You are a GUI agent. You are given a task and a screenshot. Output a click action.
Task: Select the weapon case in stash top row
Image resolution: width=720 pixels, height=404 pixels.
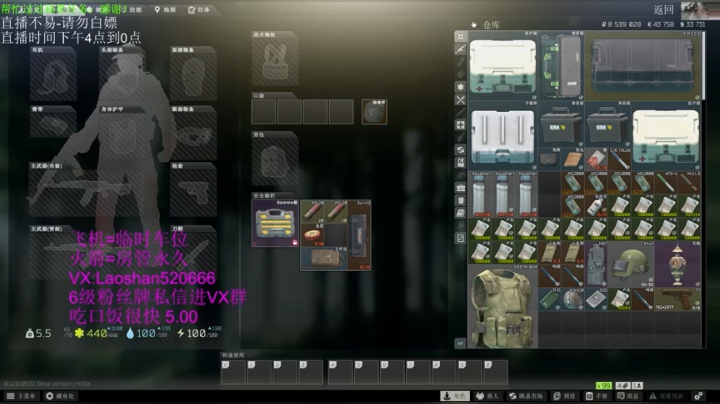point(561,66)
